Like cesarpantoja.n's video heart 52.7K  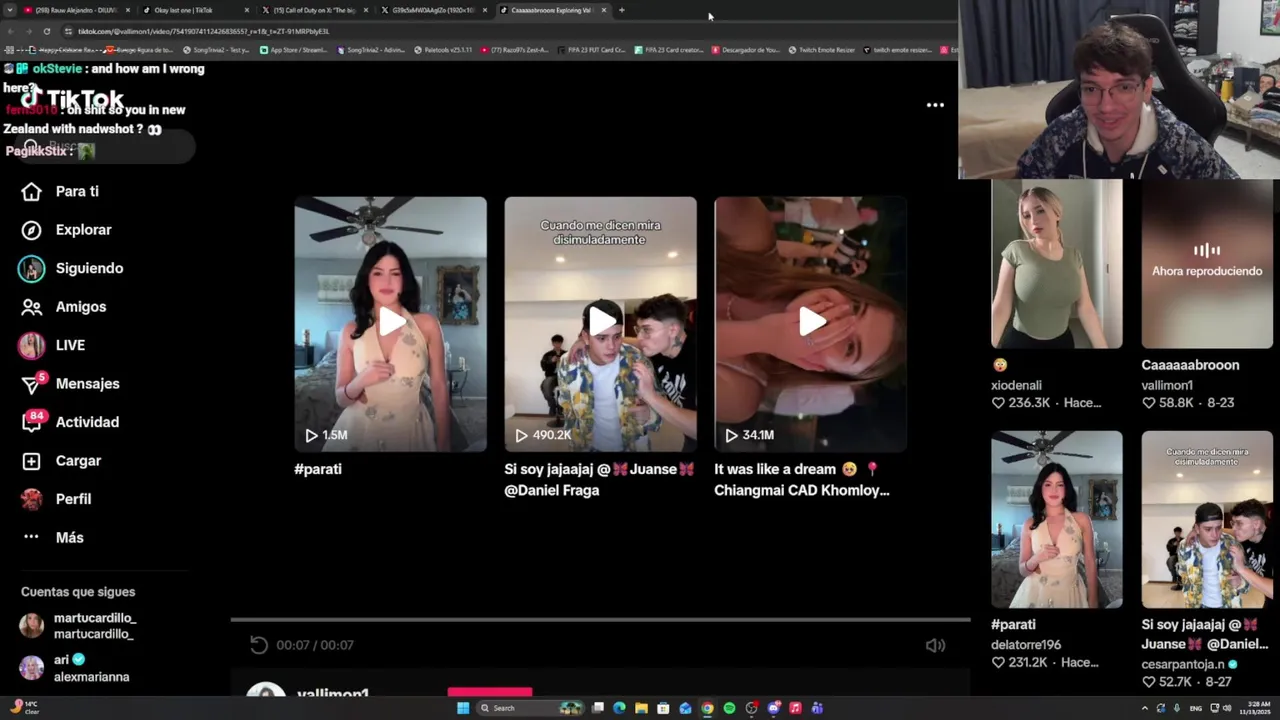click(x=1149, y=682)
